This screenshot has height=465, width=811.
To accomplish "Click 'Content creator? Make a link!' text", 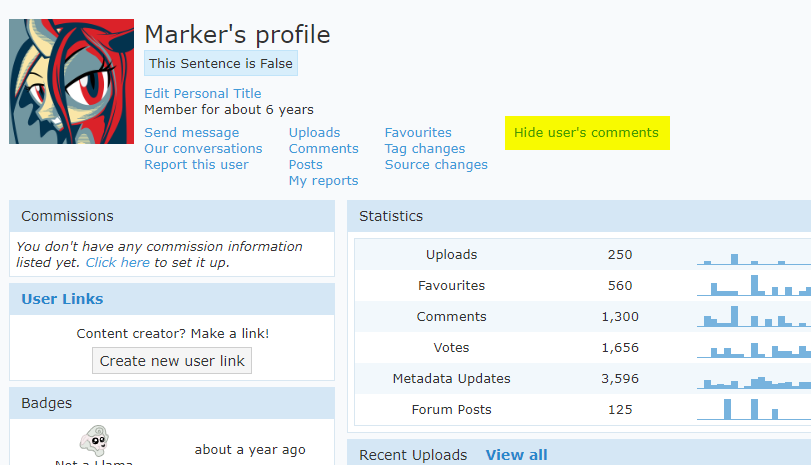I will coord(173,334).
